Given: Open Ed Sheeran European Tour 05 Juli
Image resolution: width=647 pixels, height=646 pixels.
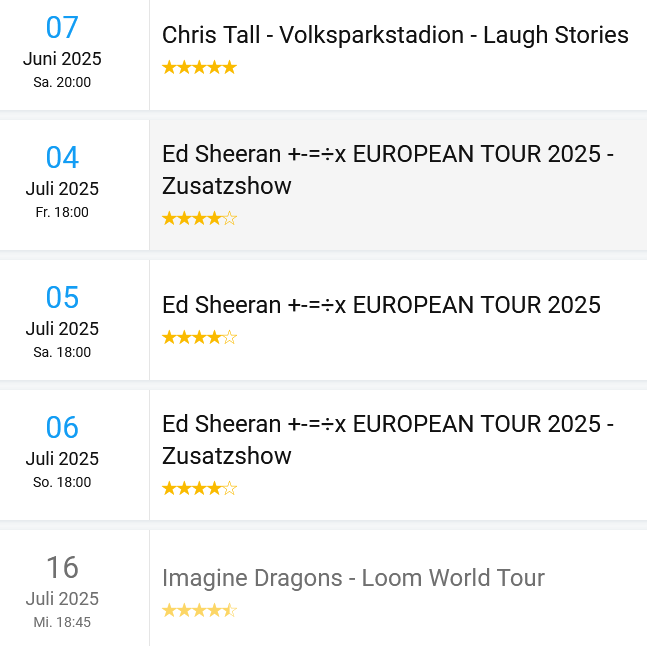Looking at the screenshot, I should point(381,305).
